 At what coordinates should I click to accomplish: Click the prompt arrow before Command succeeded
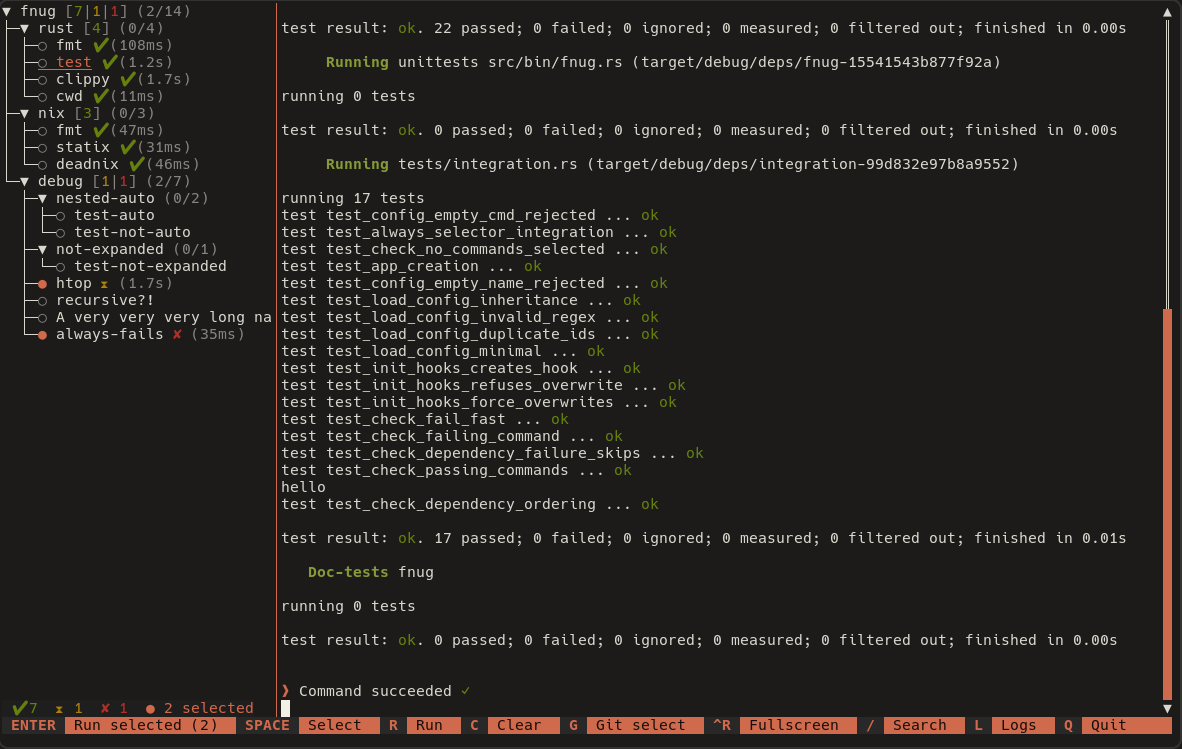[x=286, y=691]
